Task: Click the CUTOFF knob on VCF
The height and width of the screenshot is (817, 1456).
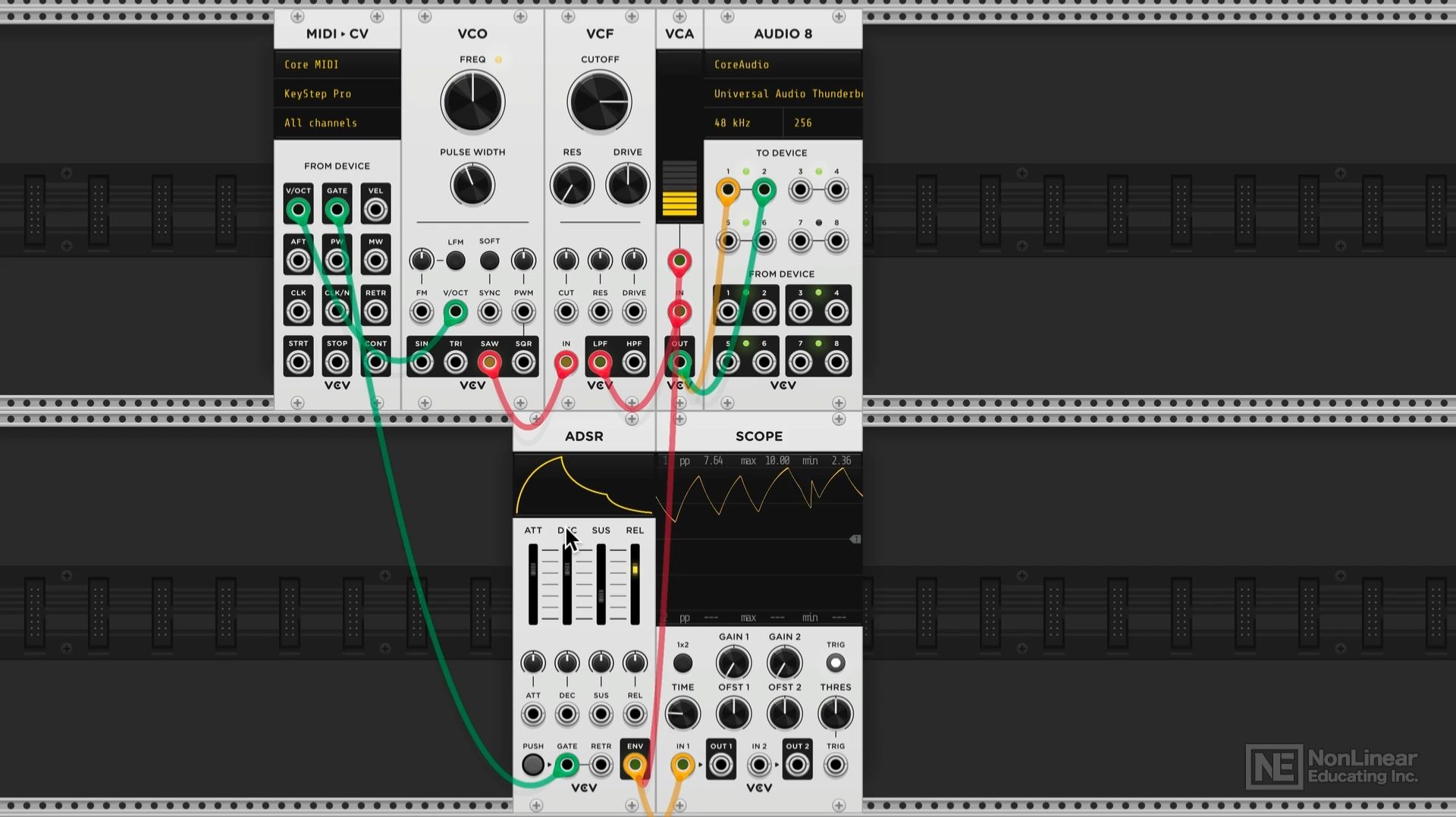Action: click(599, 102)
